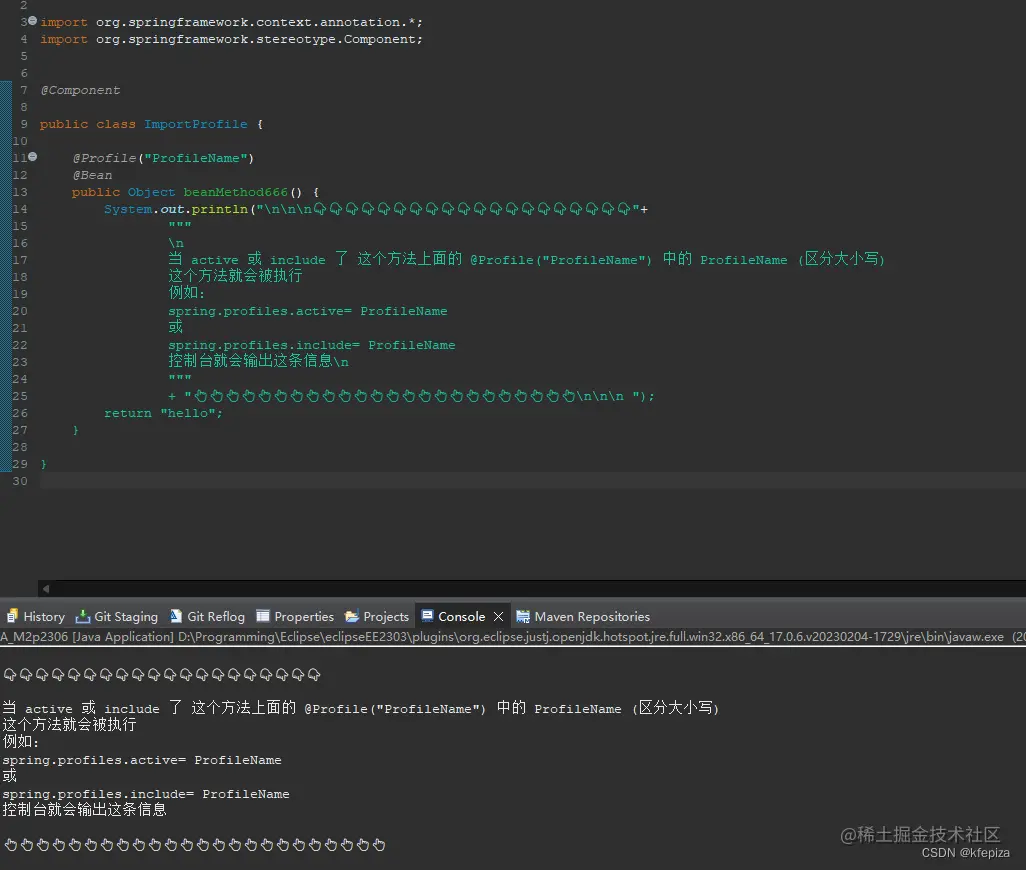This screenshot has height=870, width=1026.
Task: Show the Properties view tab
Action: coord(295,616)
